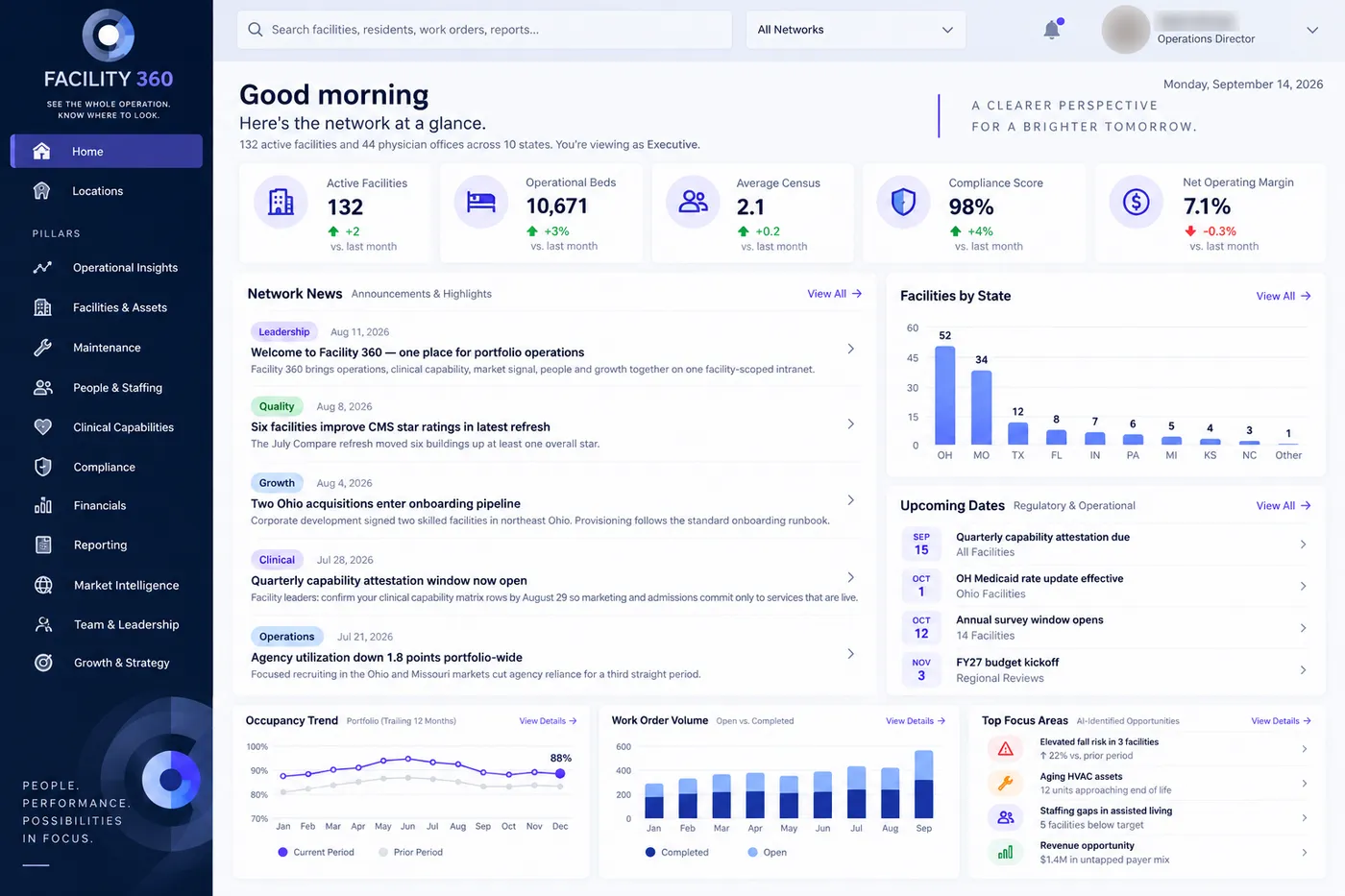Open the Aging HVAC assets chevron
The image size is (1345, 896).
[x=1304, y=784]
